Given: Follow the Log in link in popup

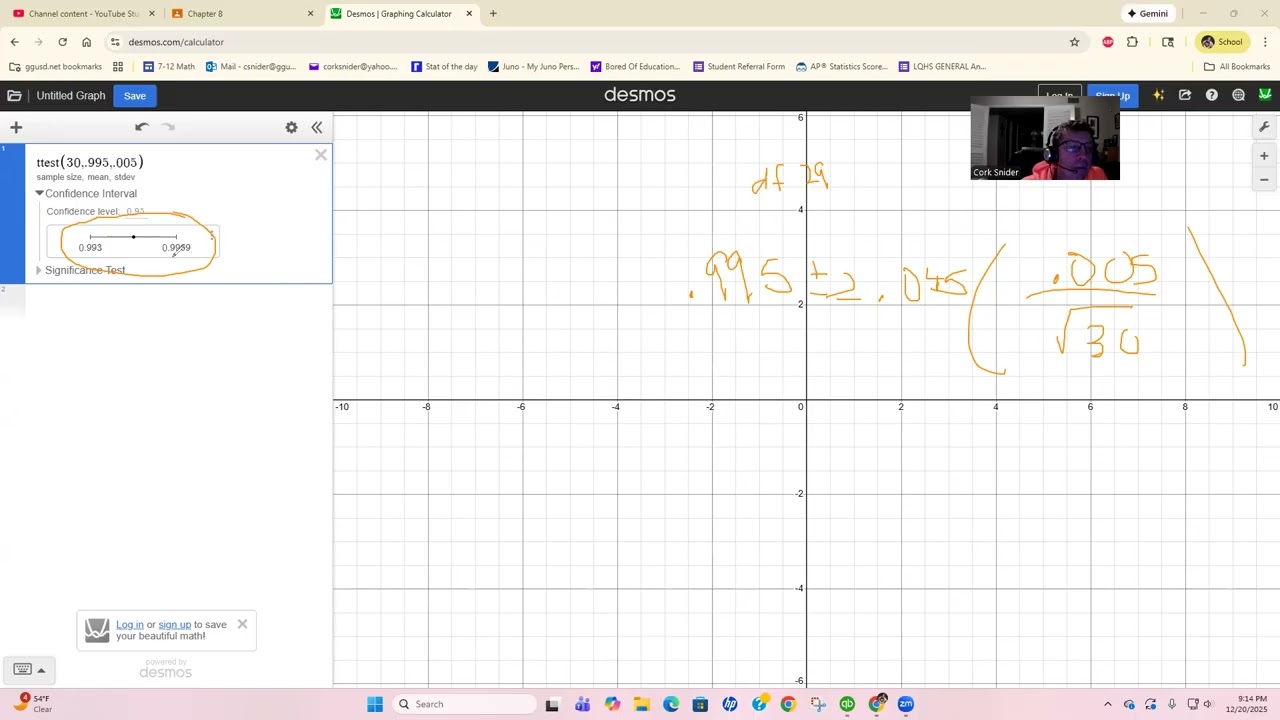Looking at the screenshot, I should click(129, 624).
